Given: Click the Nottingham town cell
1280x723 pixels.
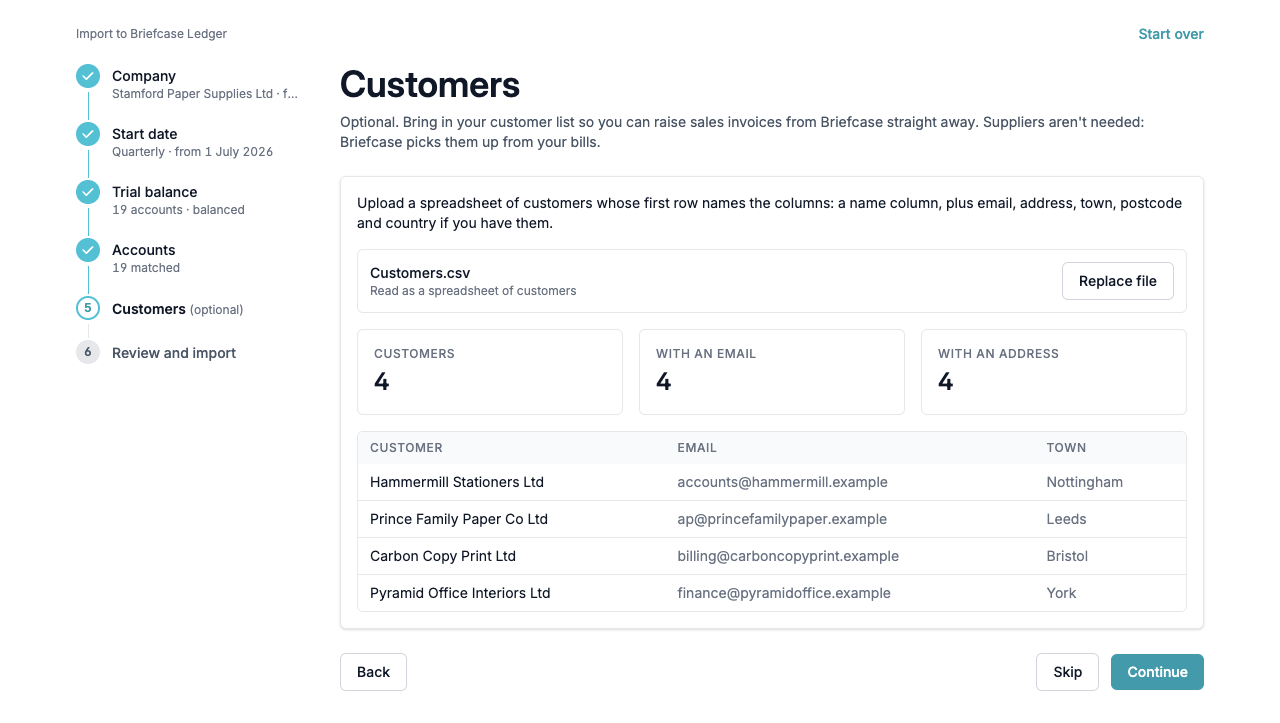Looking at the screenshot, I should click(1085, 482).
